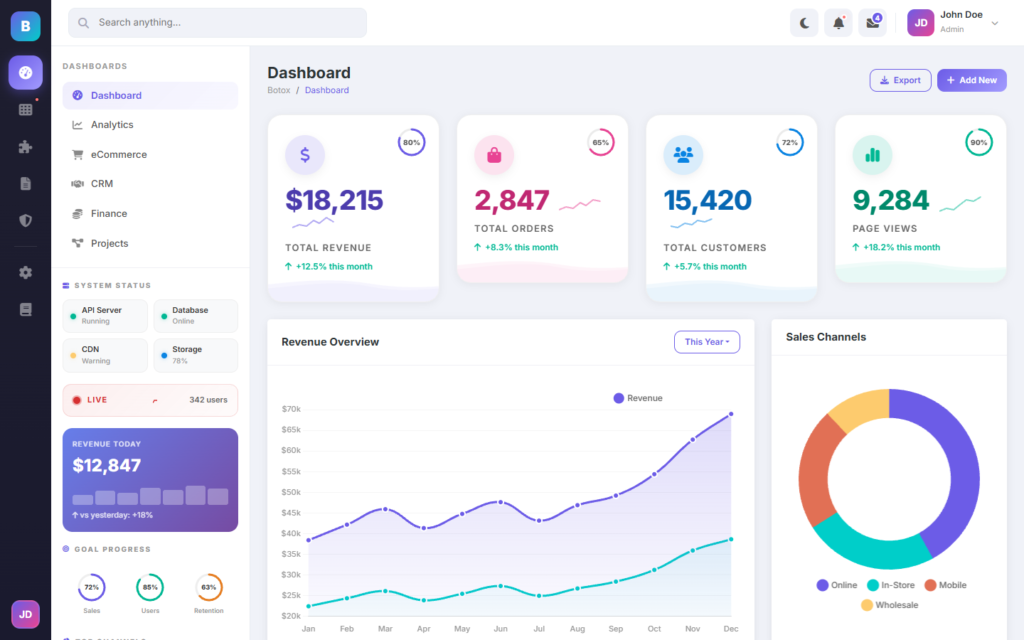Click the users icon on Total Customers card
This screenshot has width=1024, height=640.
pyautogui.click(x=683, y=155)
